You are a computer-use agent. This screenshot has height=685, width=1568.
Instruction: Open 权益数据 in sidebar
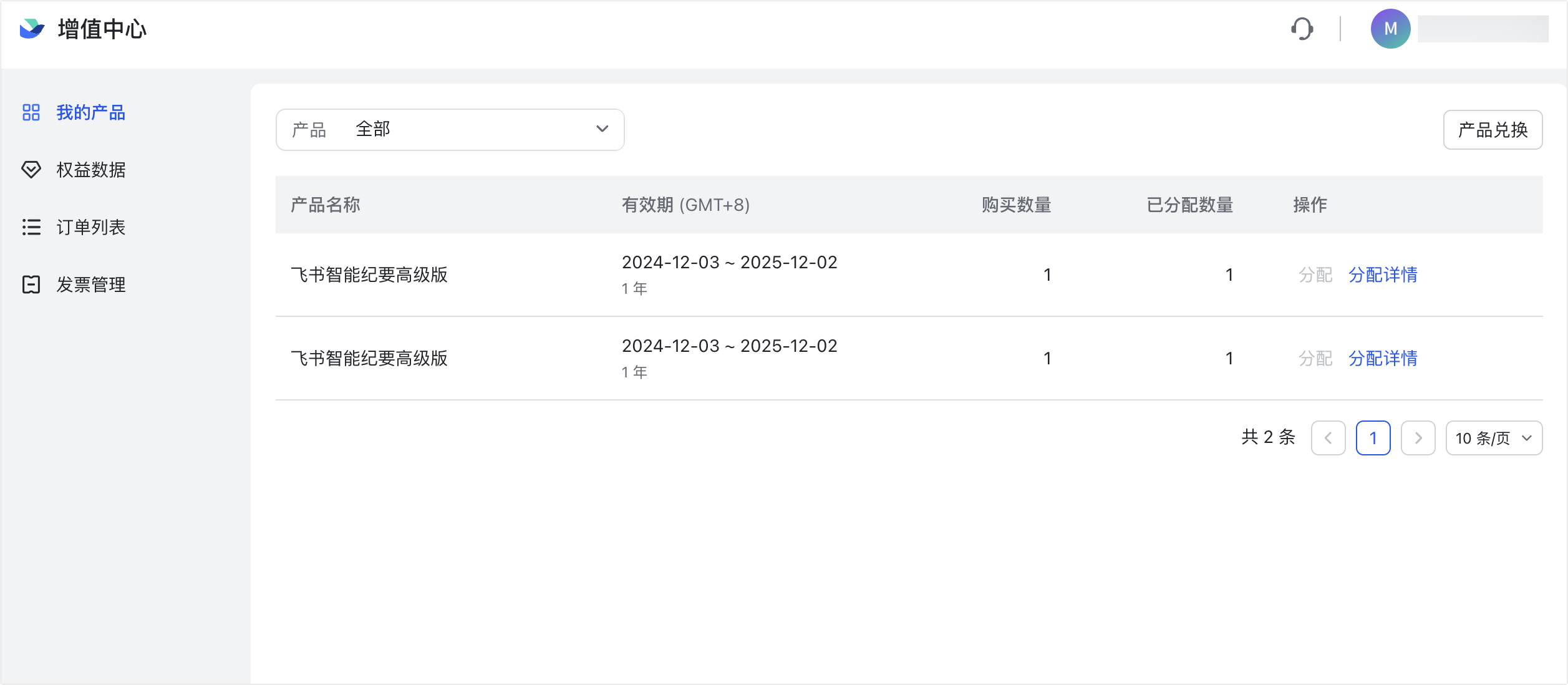91,170
